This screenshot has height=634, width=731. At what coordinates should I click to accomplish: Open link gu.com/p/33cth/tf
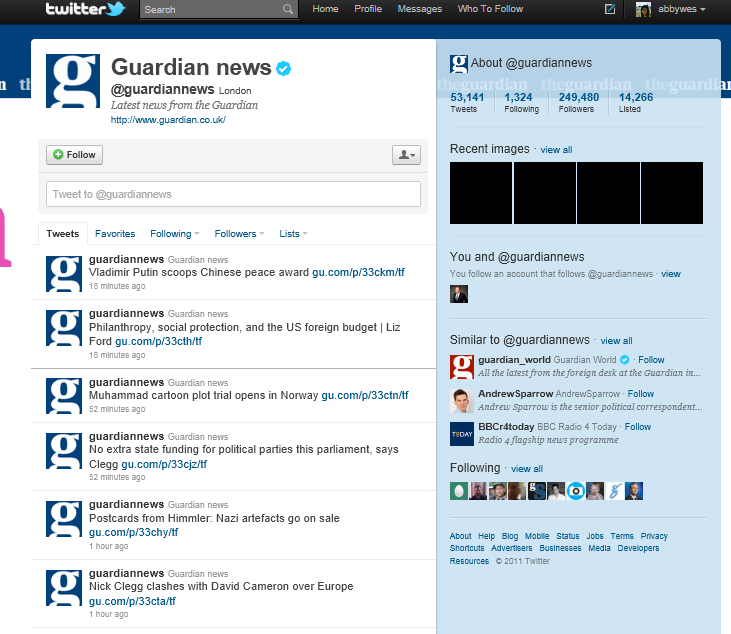pos(159,341)
